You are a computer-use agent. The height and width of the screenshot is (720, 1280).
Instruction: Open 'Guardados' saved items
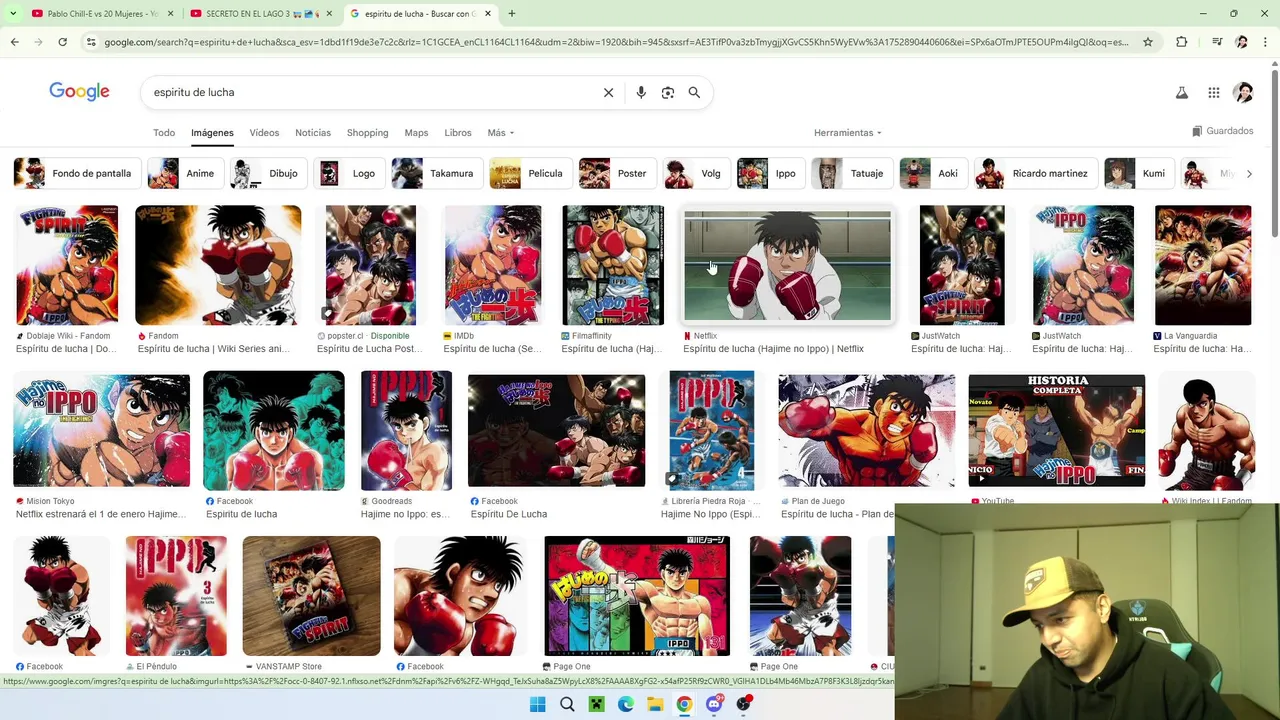coord(1223,131)
